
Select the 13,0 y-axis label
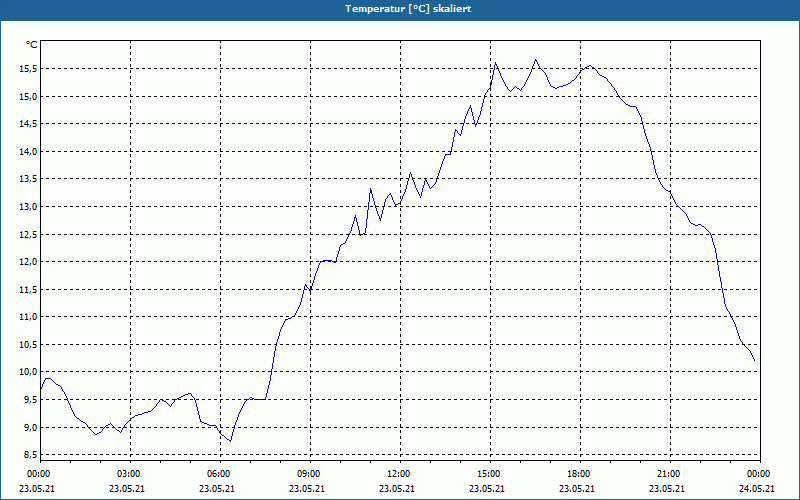pyautogui.click(x=28, y=207)
